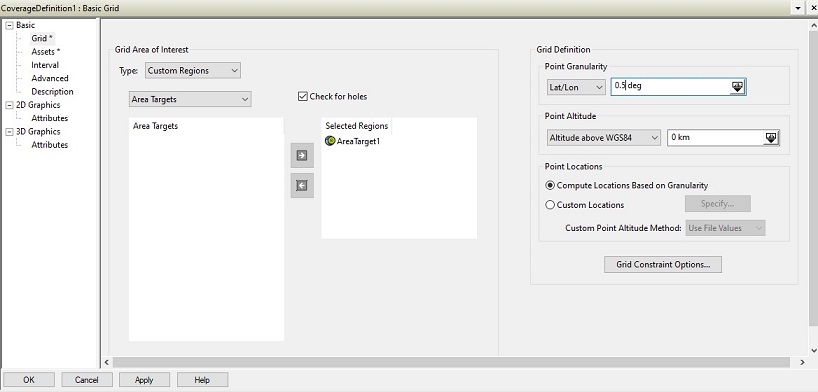
Task: Open unit menu icon in granularity field
Action: [737, 87]
